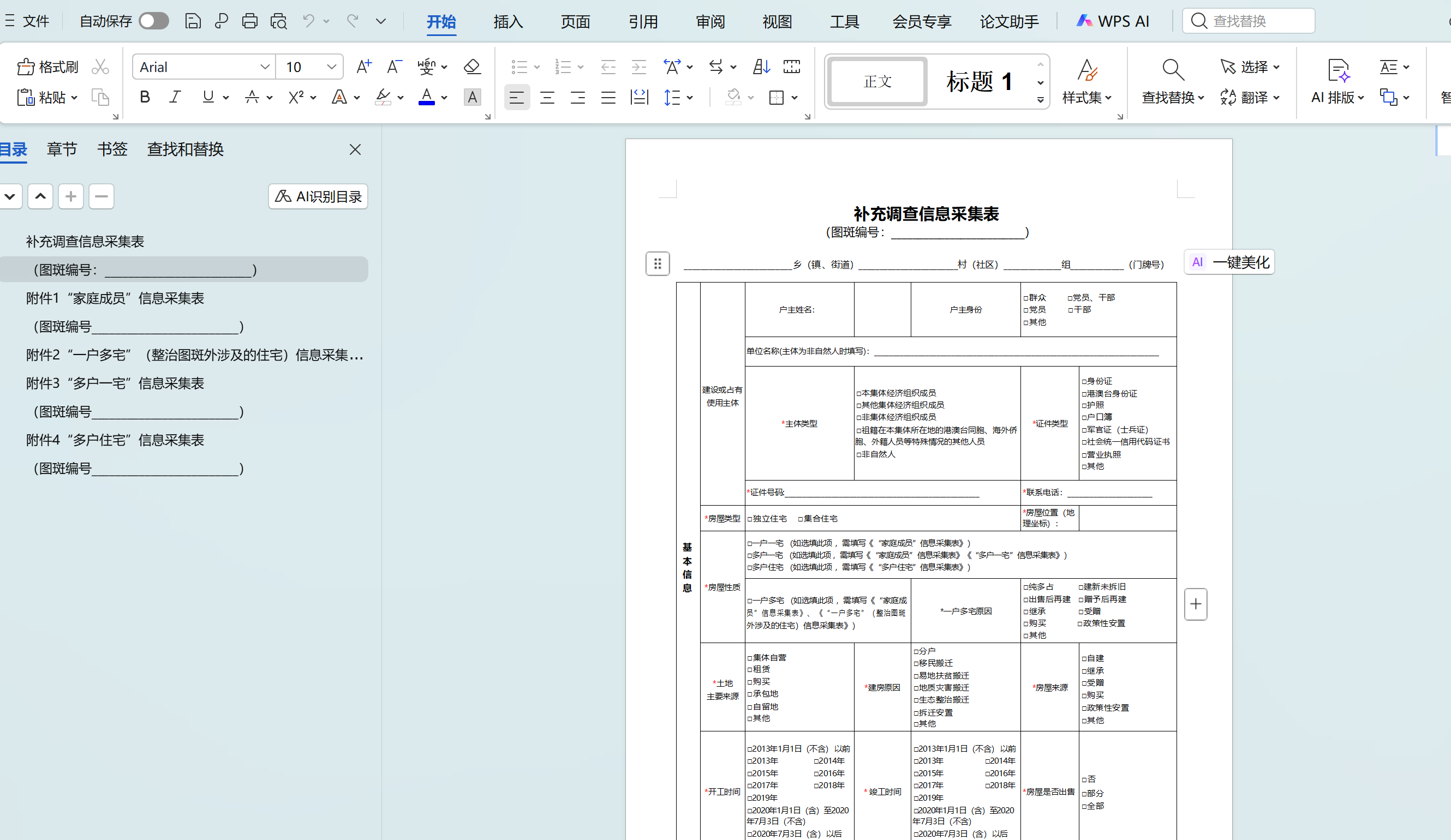Open the font size 10 dropdown

pyautogui.click(x=331, y=67)
